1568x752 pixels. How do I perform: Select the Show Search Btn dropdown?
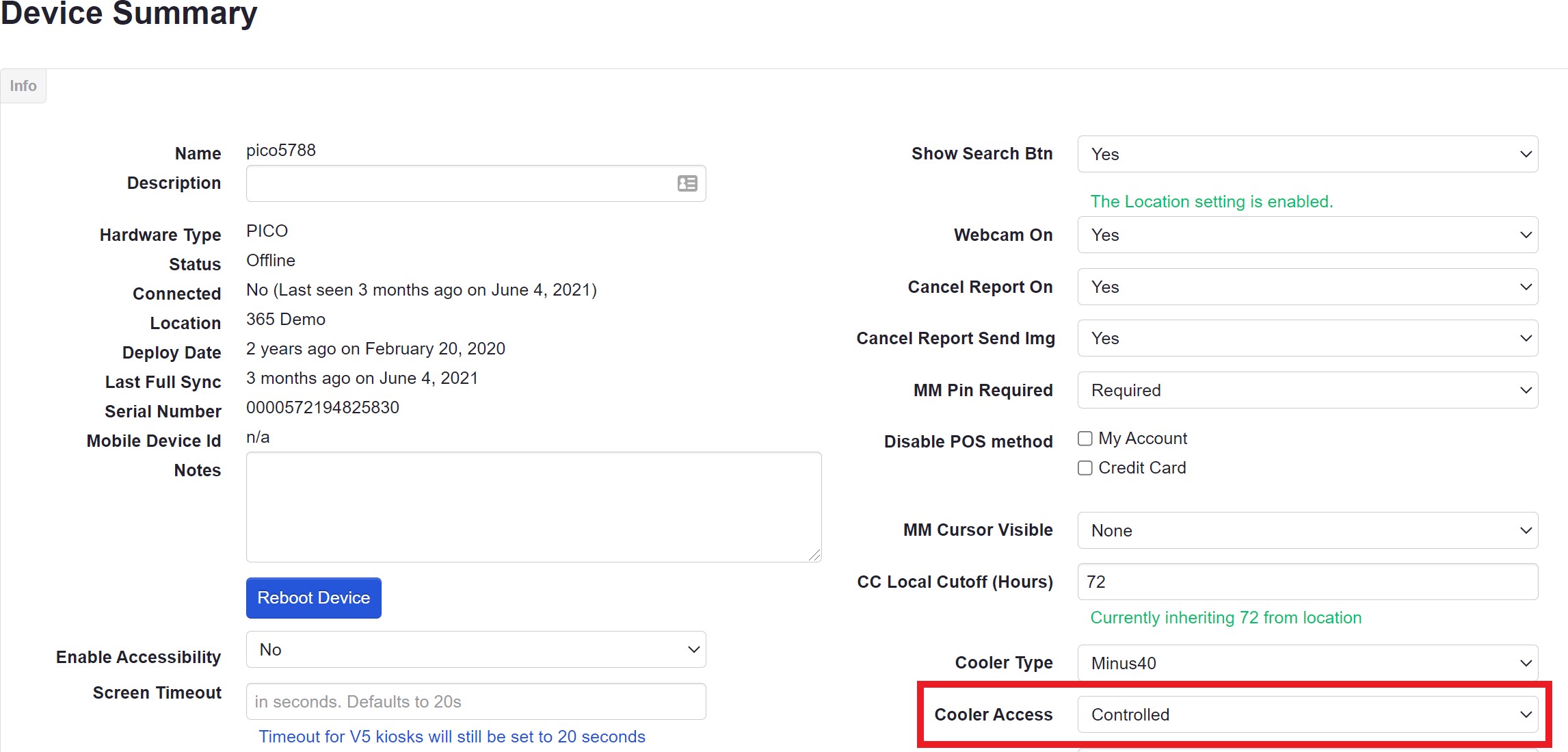click(1307, 154)
